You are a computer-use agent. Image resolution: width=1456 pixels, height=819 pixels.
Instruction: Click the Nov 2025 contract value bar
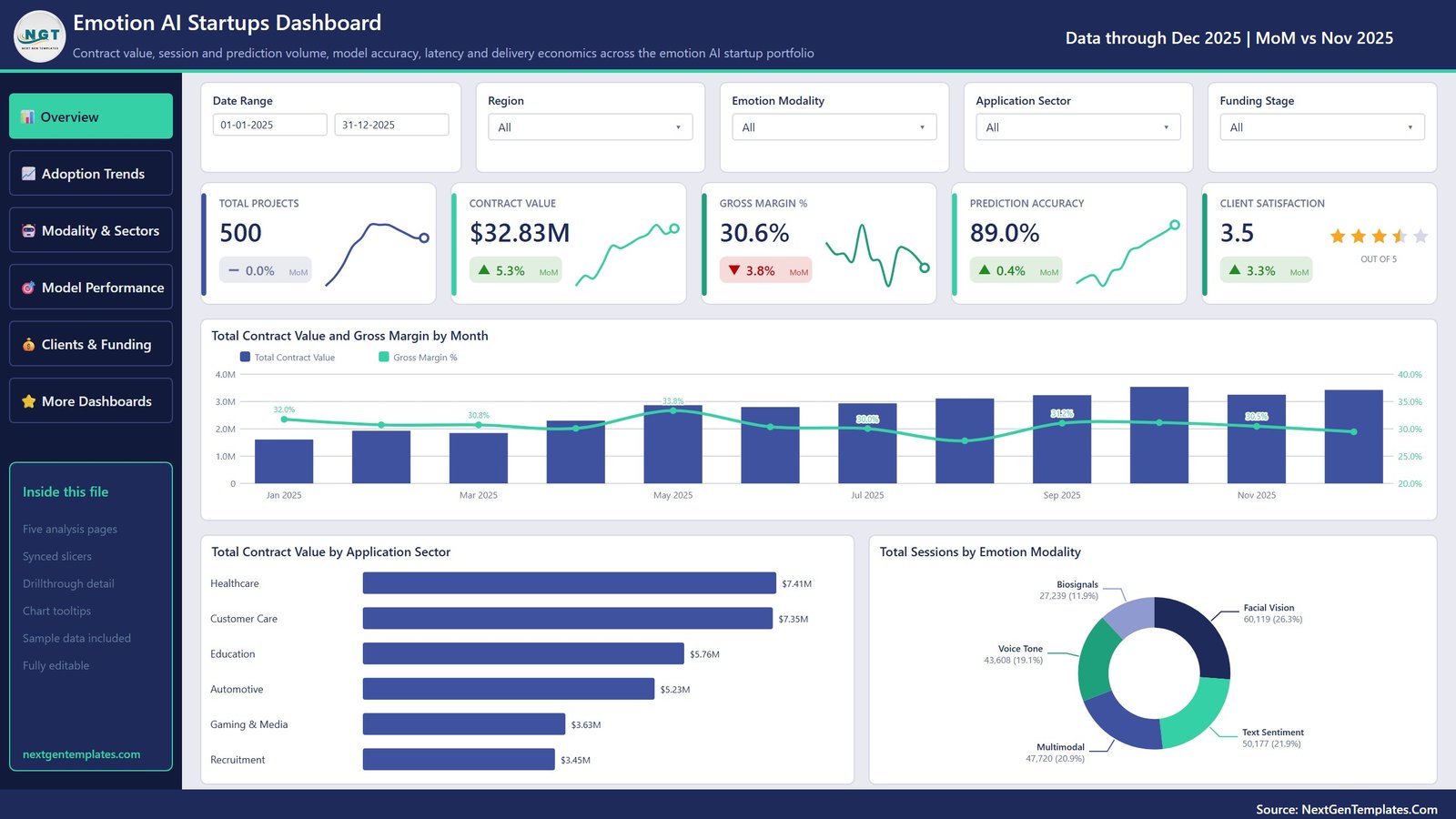click(1257, 439)
